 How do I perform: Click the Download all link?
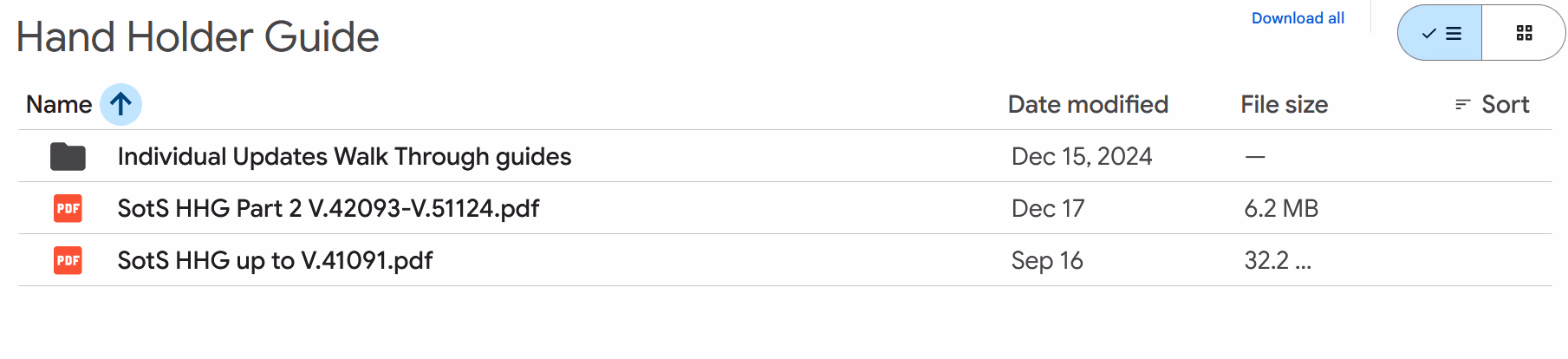click(1297, 18)
